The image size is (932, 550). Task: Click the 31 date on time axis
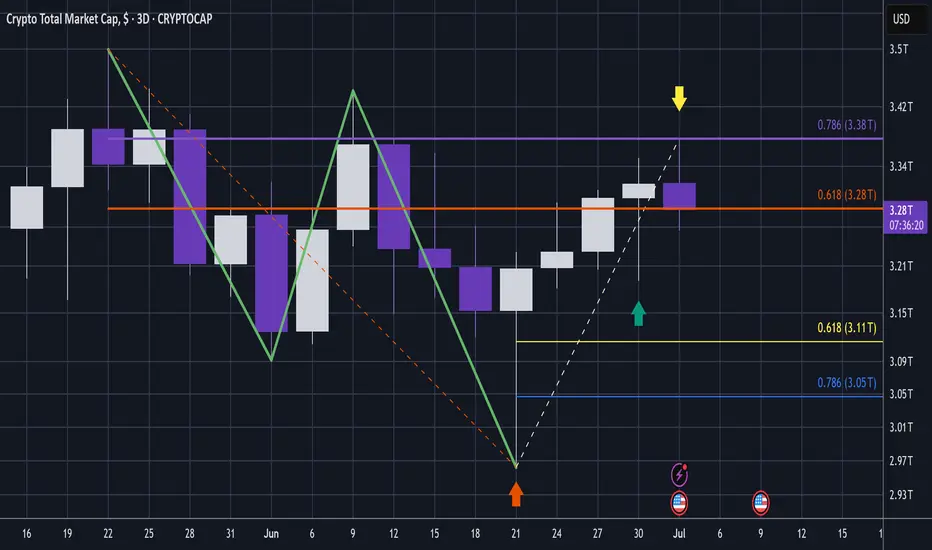click(230, 533)
